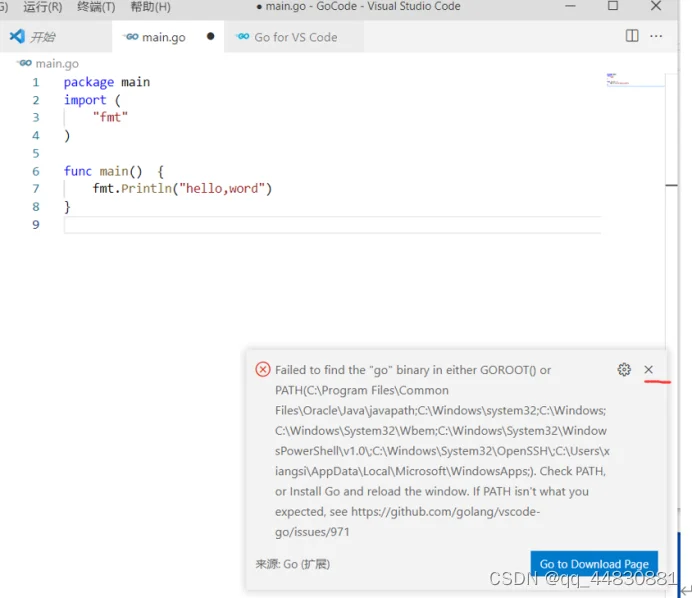Open the editor more actions ellipsis
Viewport: 693px width, 598px height.
(x=656, y=36)
